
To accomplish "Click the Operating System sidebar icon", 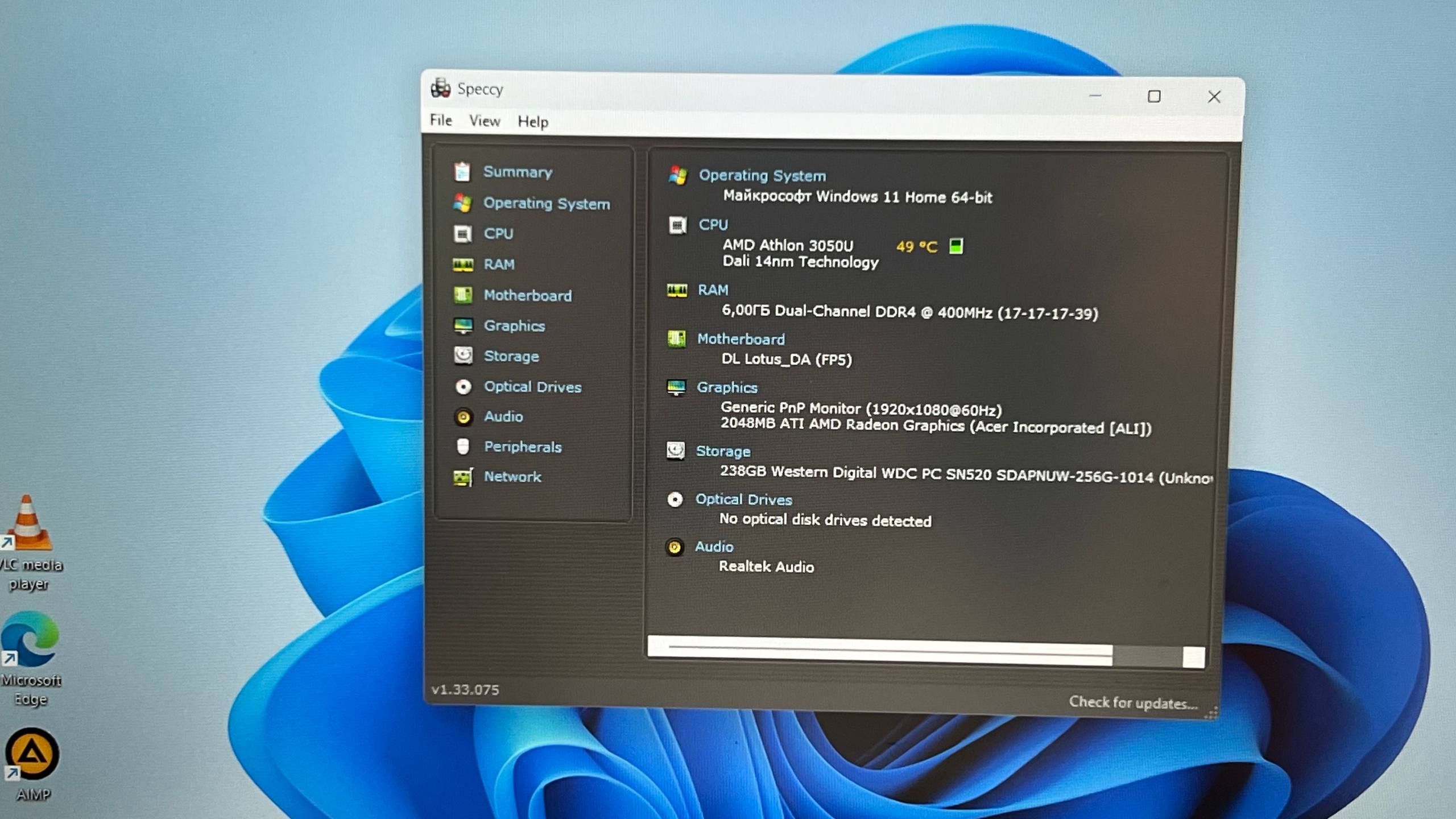I will coord(462,203).
